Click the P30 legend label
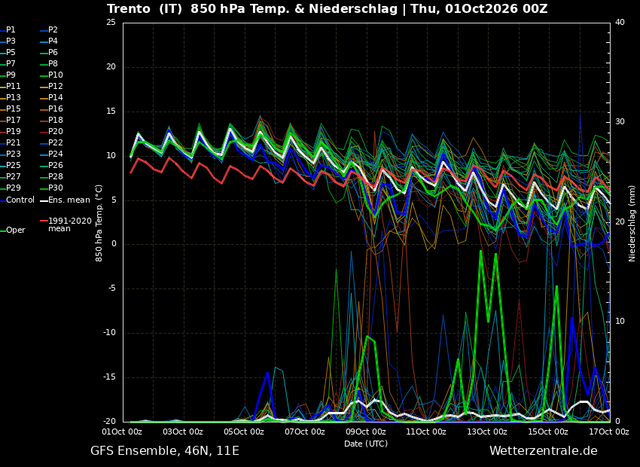The width and height of the screenshot is (640, 467). point(56,188)
